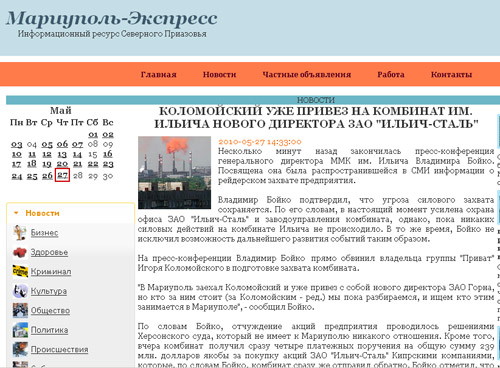This screenshot has height=368, width=500.
Task: Click the Мариуполь-Экспресс site logo
Action: [x=112, y=19]
